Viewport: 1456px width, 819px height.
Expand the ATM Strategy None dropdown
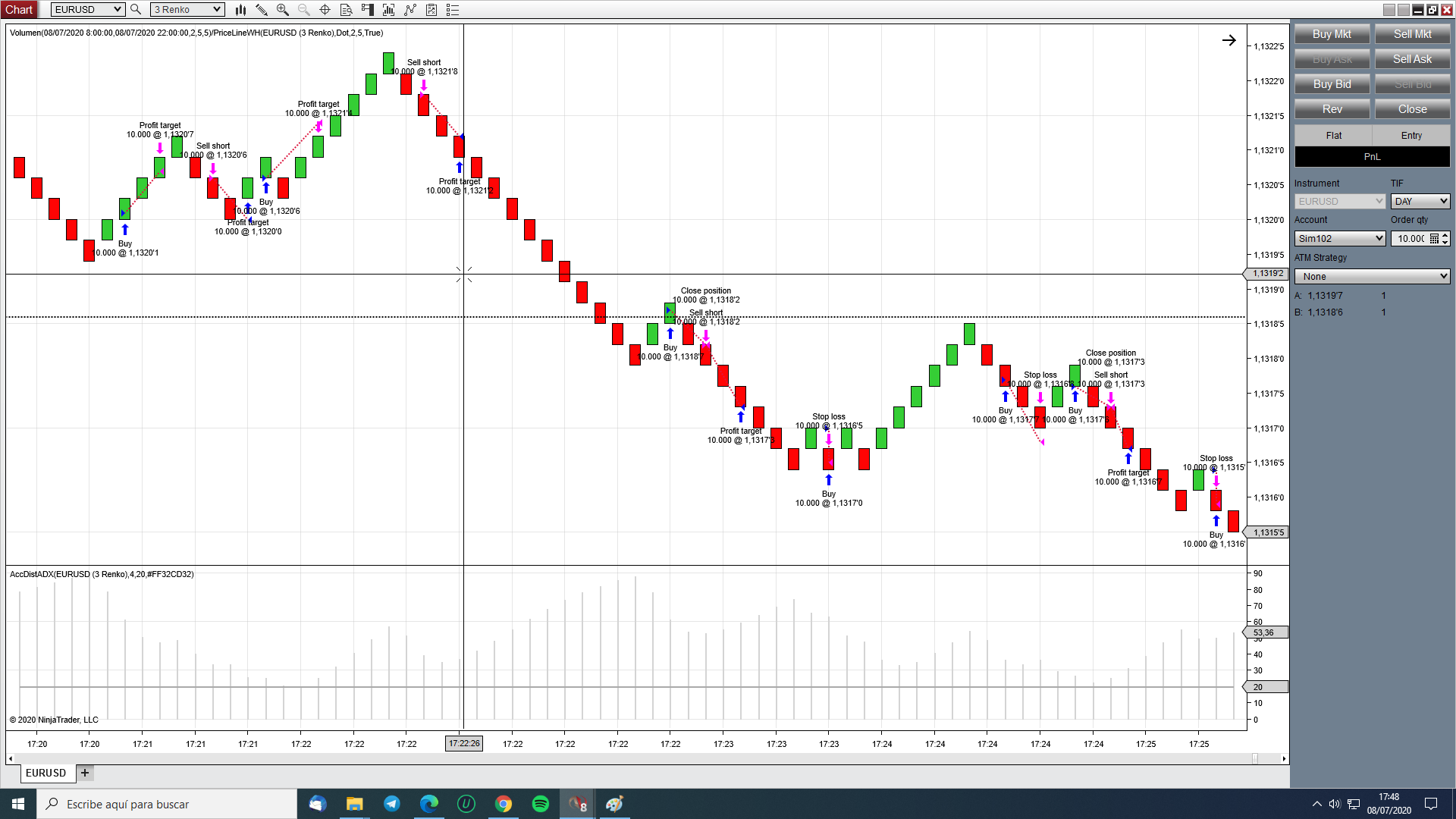pyautogui.click(x=1372, y=277)
